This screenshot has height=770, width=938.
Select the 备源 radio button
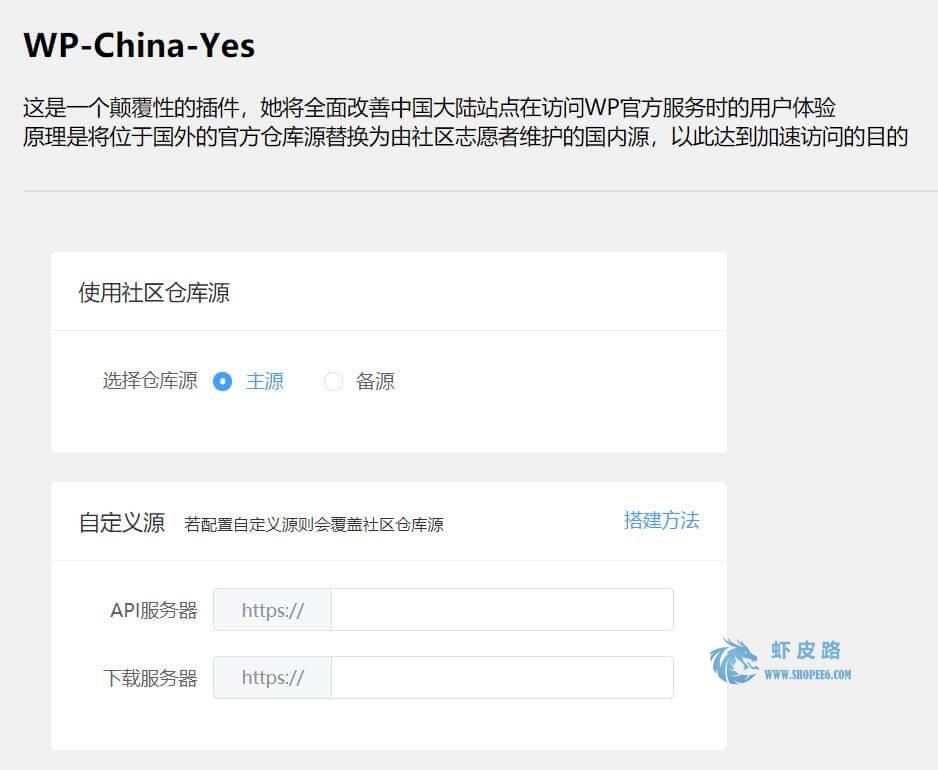point(333,381)
